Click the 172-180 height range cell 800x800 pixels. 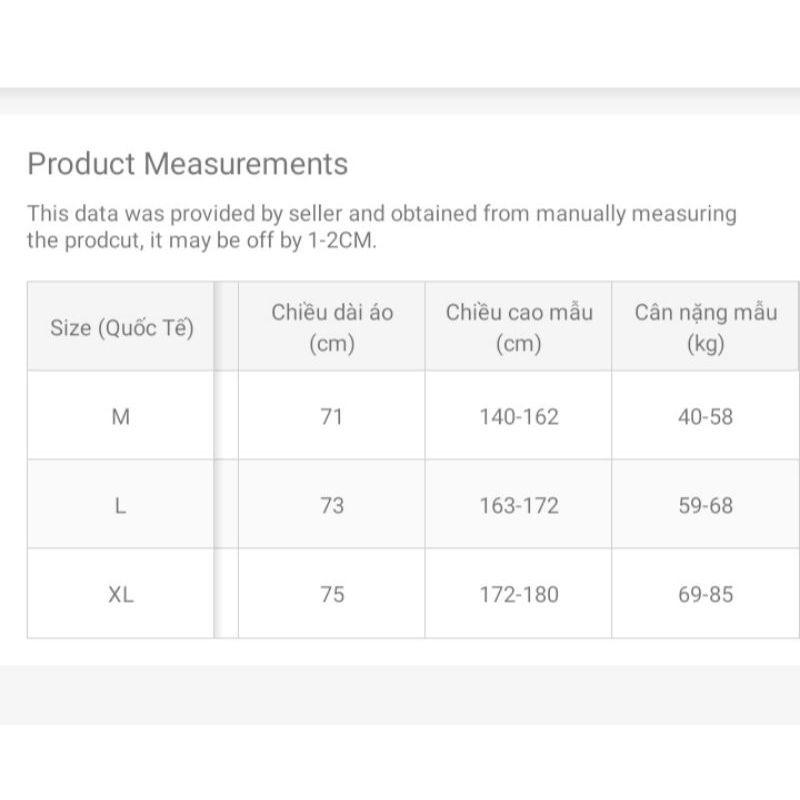[519, 594]
